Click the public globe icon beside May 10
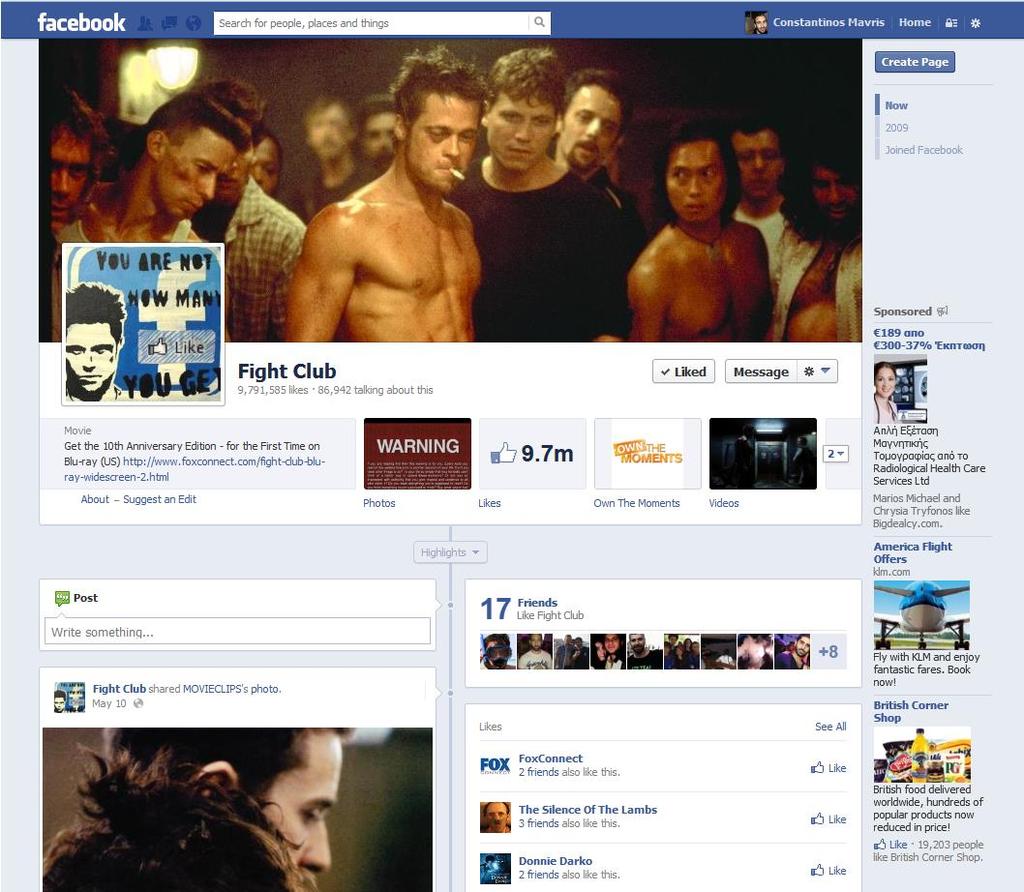The height and width of the screenshot is (892, 1024). (138, 703)
